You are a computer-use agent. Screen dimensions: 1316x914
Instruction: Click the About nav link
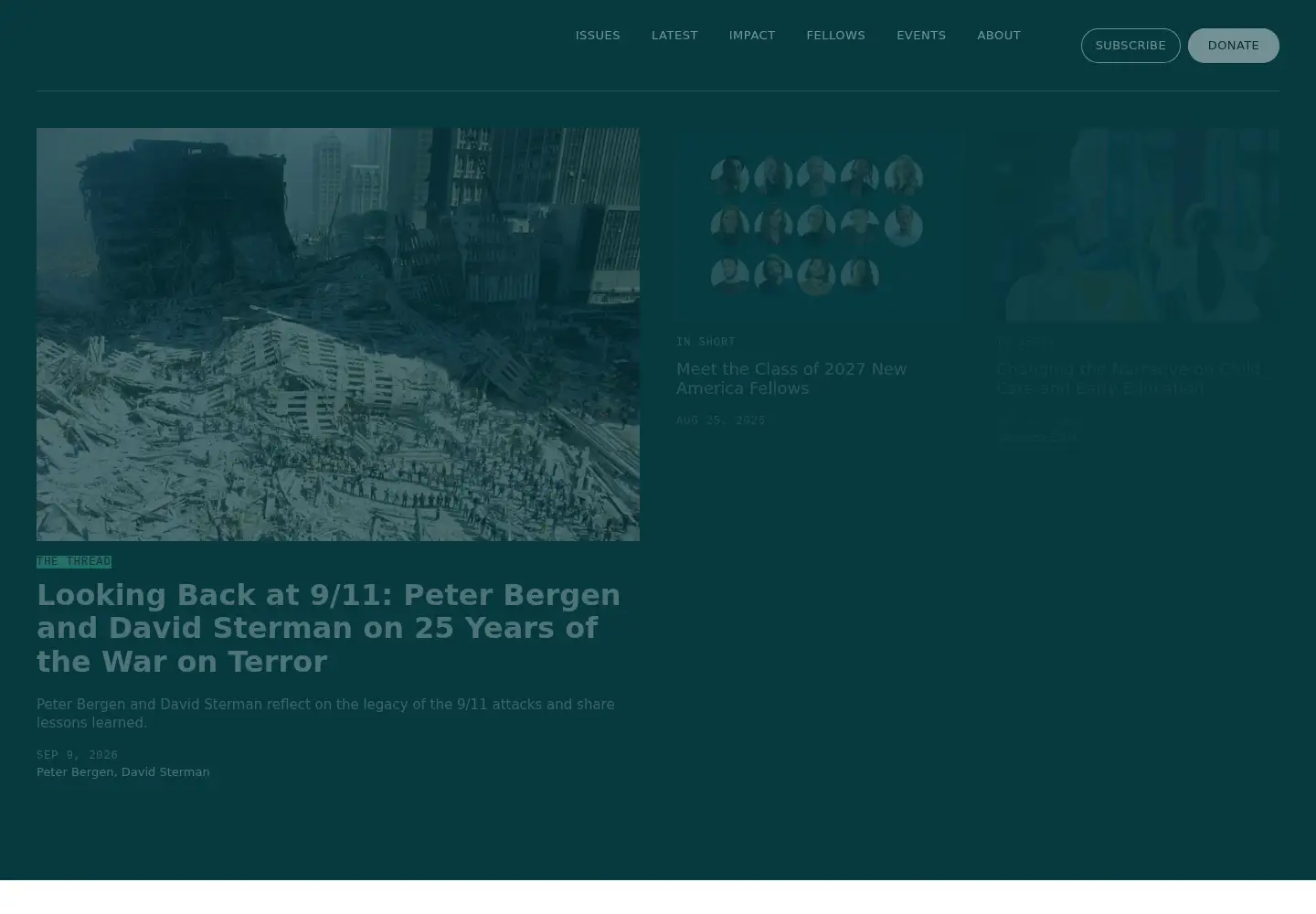[999, 36]
